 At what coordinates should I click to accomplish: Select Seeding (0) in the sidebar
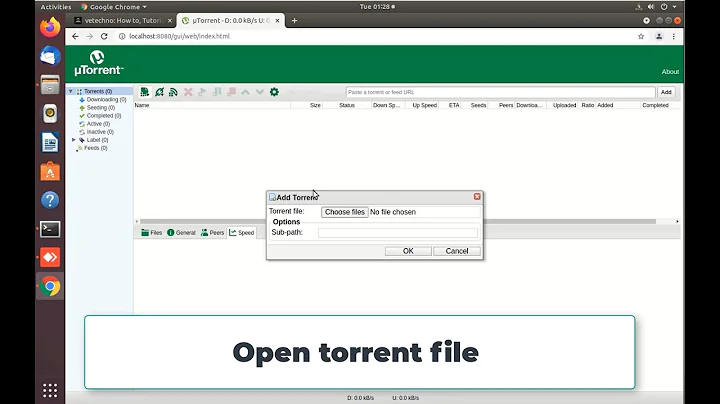pyautogui.click(x=101, y=107)
